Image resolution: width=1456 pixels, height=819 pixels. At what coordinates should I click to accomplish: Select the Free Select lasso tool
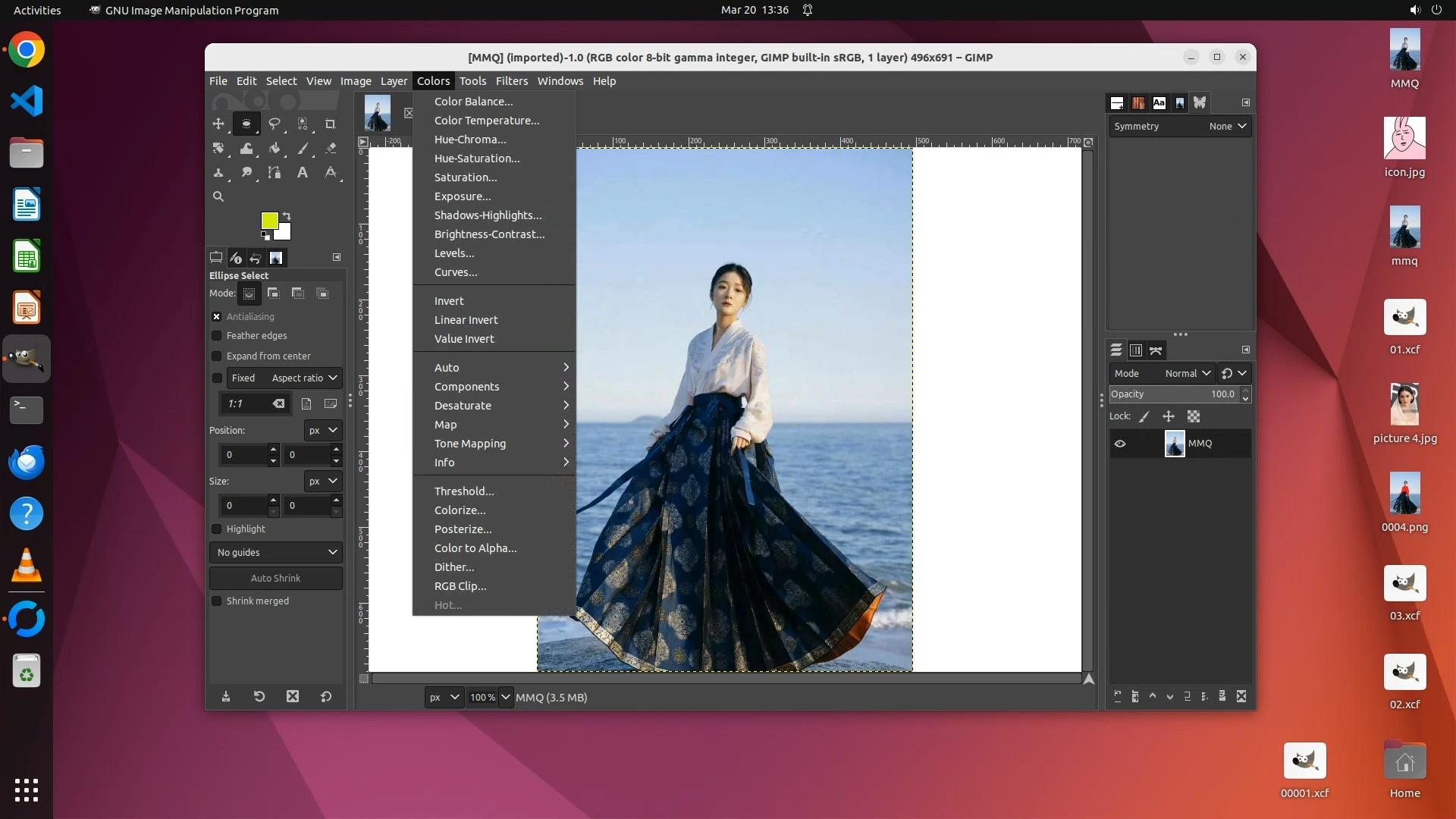tap(275, 124)
